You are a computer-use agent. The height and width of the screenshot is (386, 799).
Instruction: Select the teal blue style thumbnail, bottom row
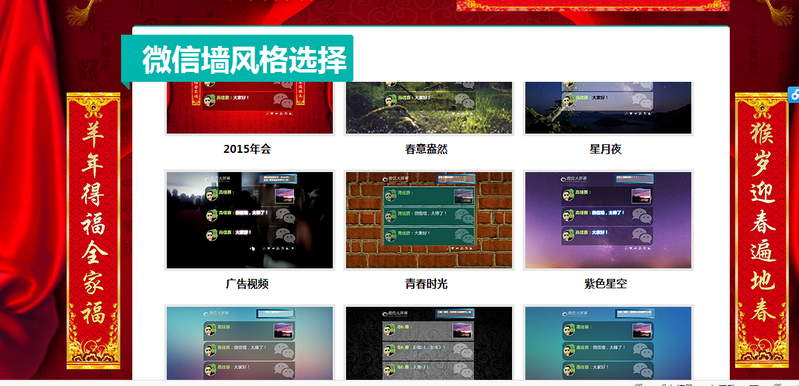608,342
